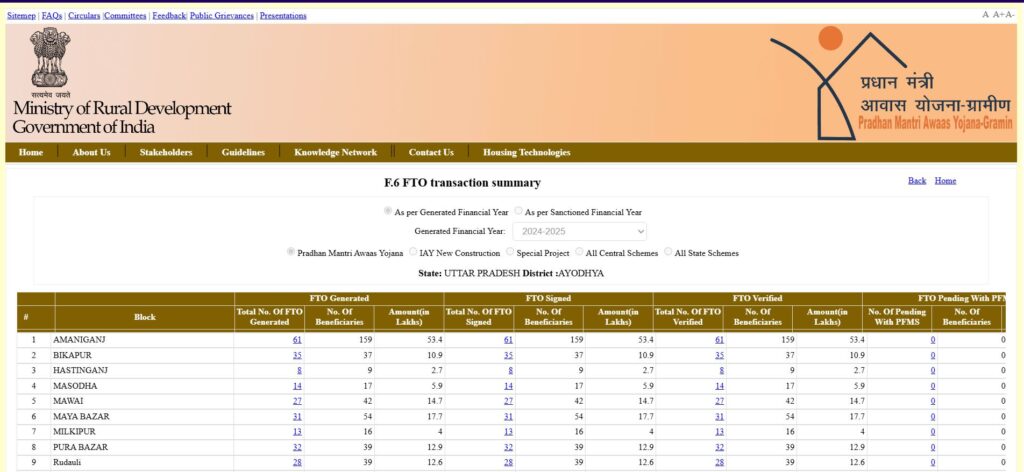This screenshot has height=472, width=1024.
Task: Open the Housing Technologies menu
Action: (x=526, y=152)
